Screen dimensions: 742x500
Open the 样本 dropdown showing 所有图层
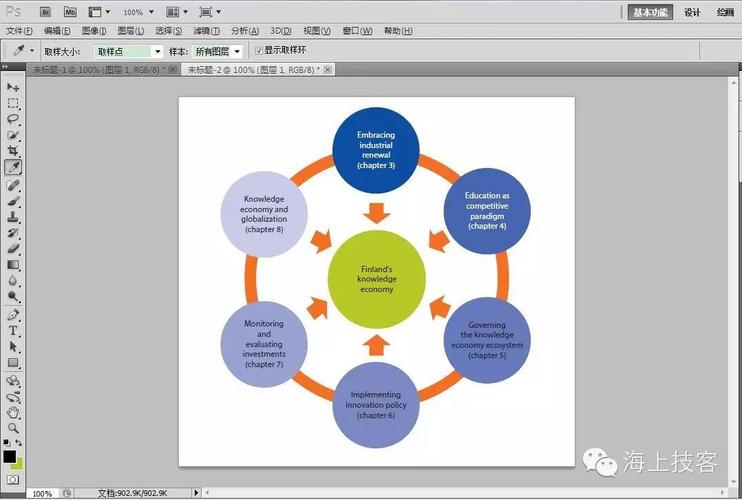(218, 51)
